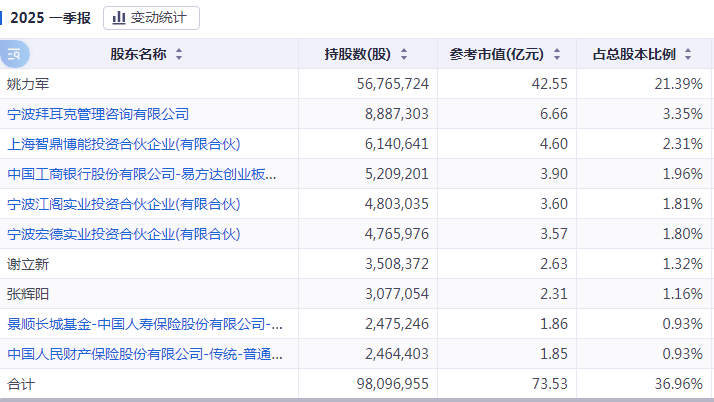Select market value 42.55
Image resolution: width=714 pixels, height=402 pixels.
click(550, 84)
